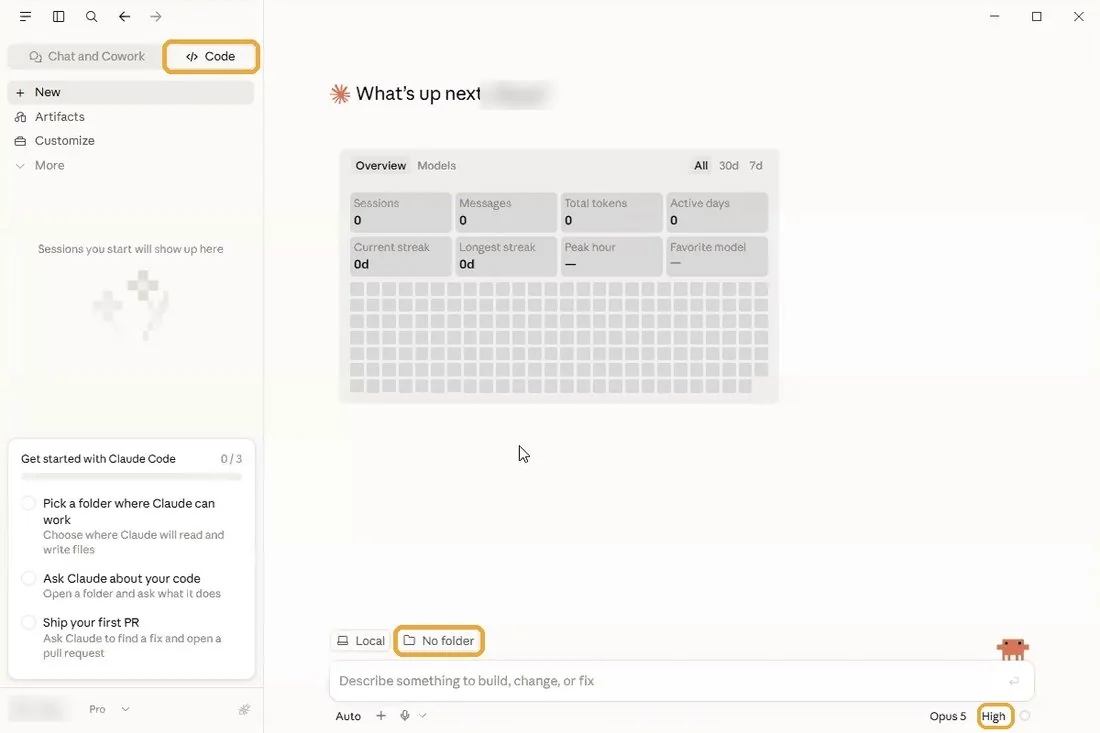Switch to the Models stats tab
The height and width of the screenshot is (733, 1100).
click(436, 166)
